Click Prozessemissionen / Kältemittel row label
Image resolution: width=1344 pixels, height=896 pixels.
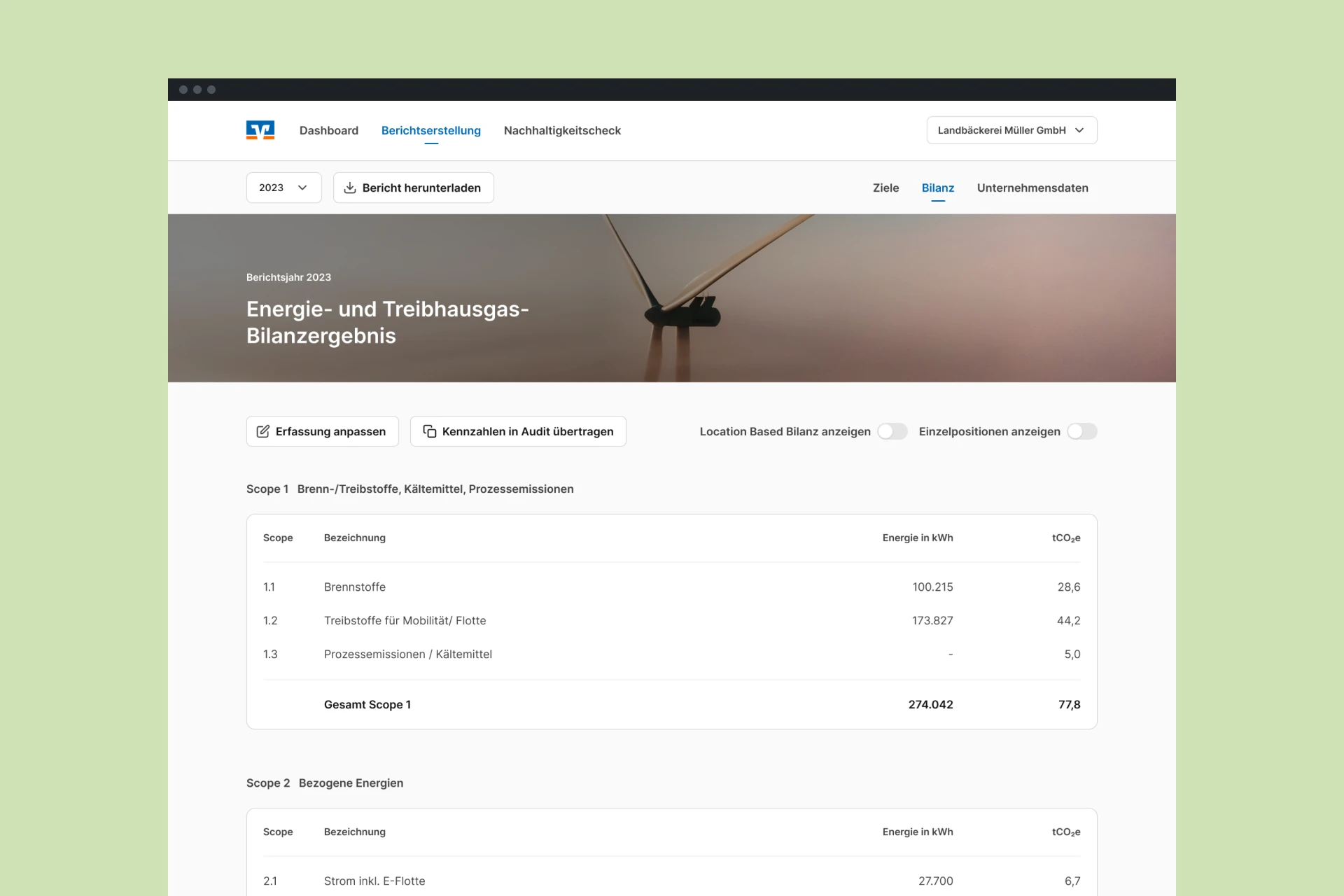[408, 654]
